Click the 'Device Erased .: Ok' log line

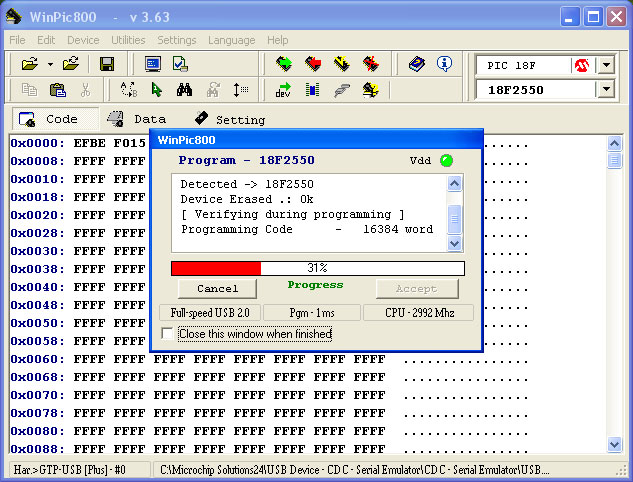pos(247,199)
